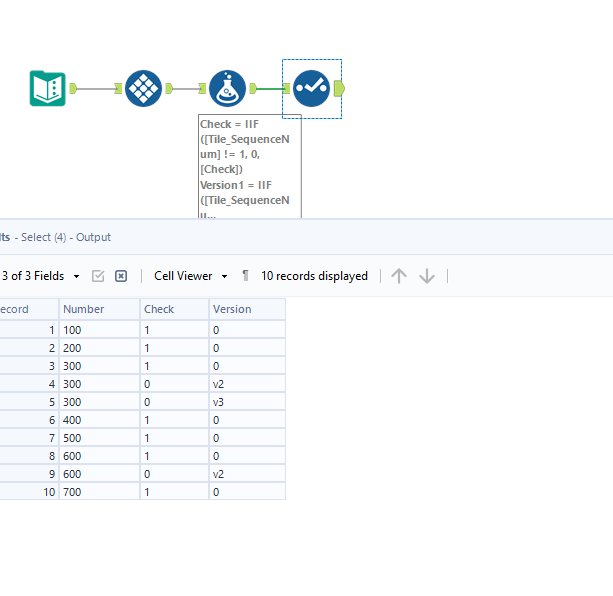The height and width of the screenshot is (596, 613).
Task: Click the Tile tool output anchor
Action: [x=169, y=88]
